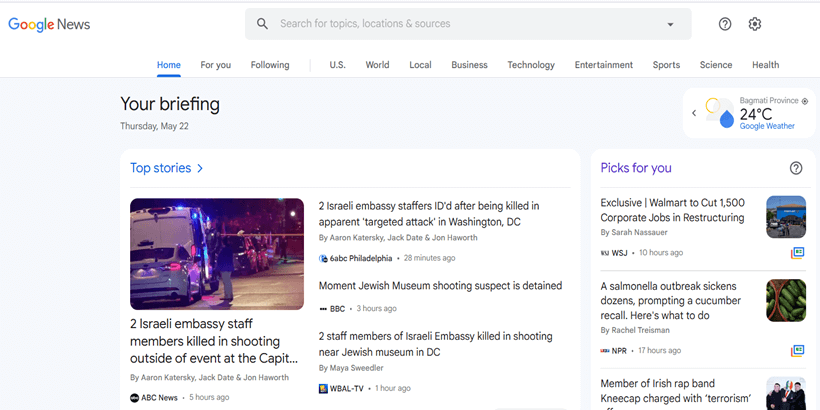Switch to the For you tab
This screenshot has width=820, height=410.
click(x=215, y=65)
